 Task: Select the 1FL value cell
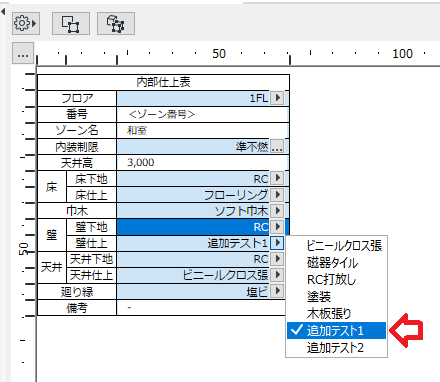[x=193, y=98]
